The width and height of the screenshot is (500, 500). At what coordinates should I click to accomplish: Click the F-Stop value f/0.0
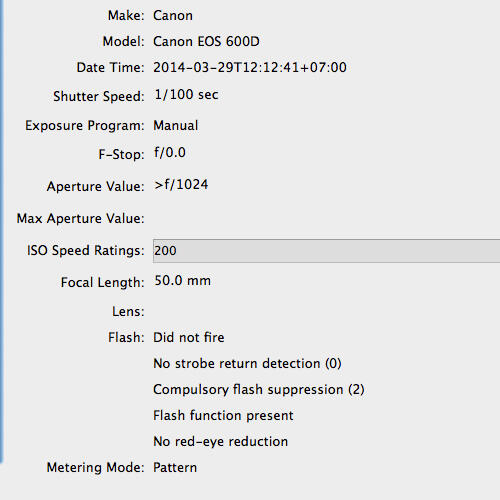coord(170,153)
